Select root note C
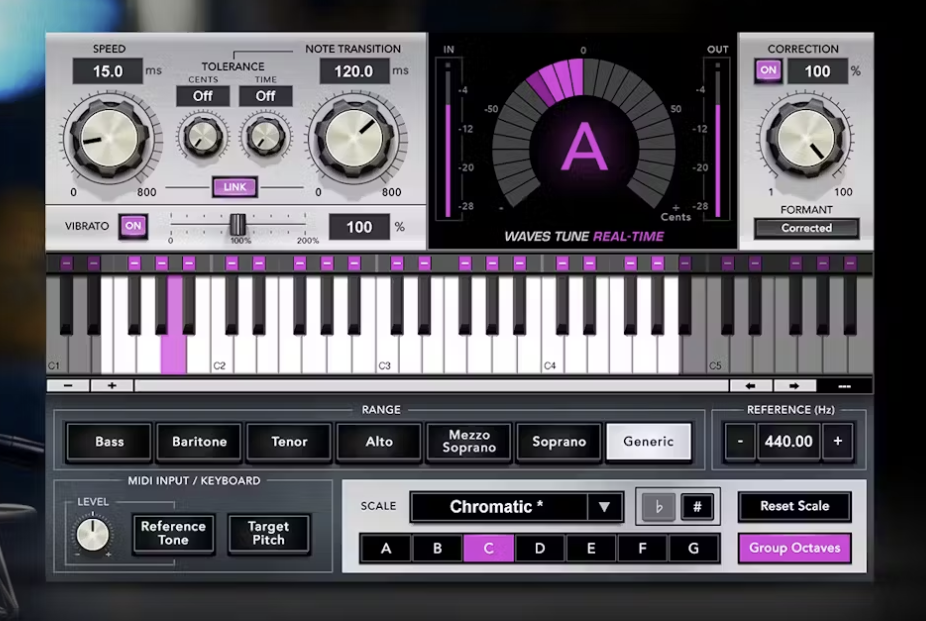 488,548
